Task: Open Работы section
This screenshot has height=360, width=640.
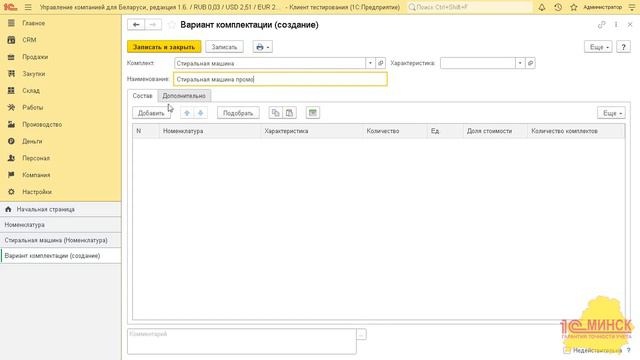Action: 32,107
